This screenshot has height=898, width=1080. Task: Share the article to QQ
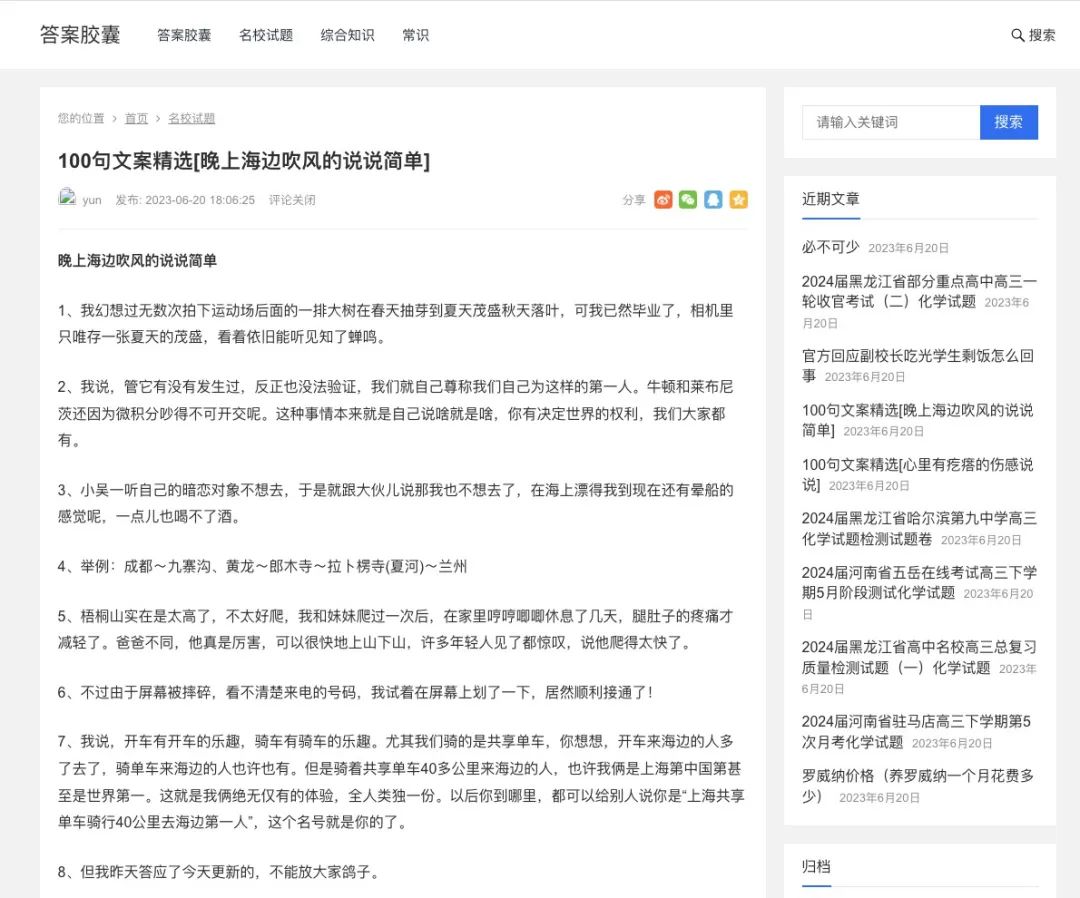coord(713,199)
